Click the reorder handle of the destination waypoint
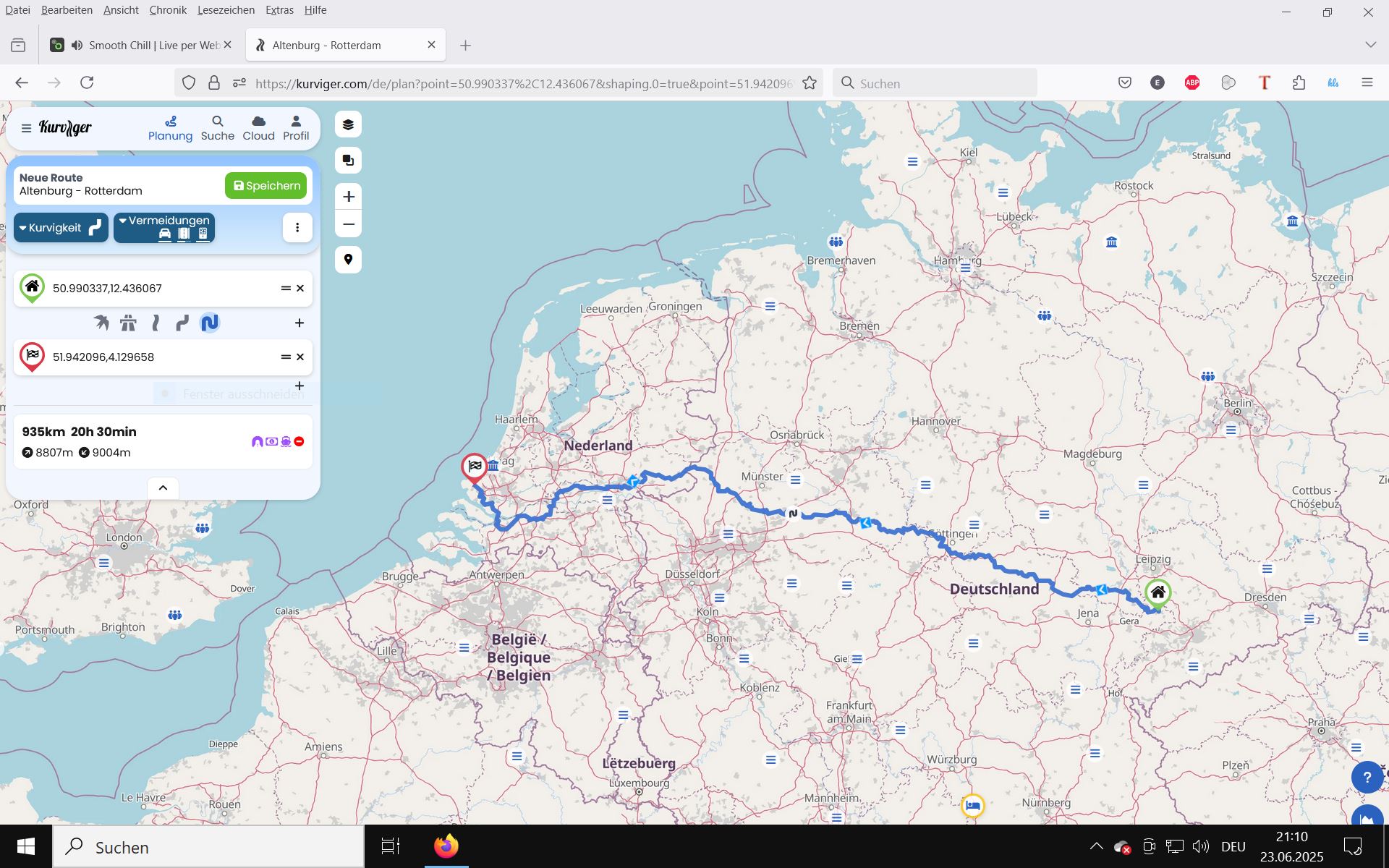 [286, 357]
